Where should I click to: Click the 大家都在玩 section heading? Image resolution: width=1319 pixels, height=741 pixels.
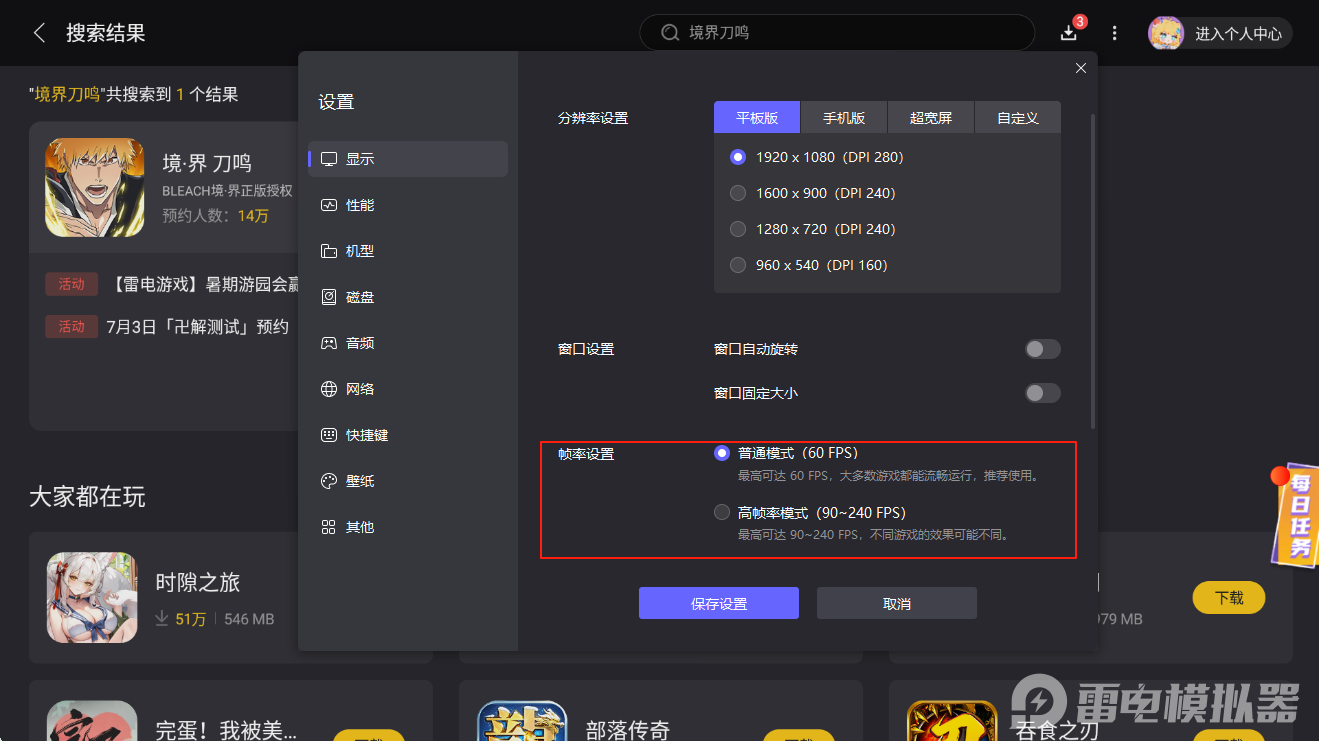click(x=88, y=496)
